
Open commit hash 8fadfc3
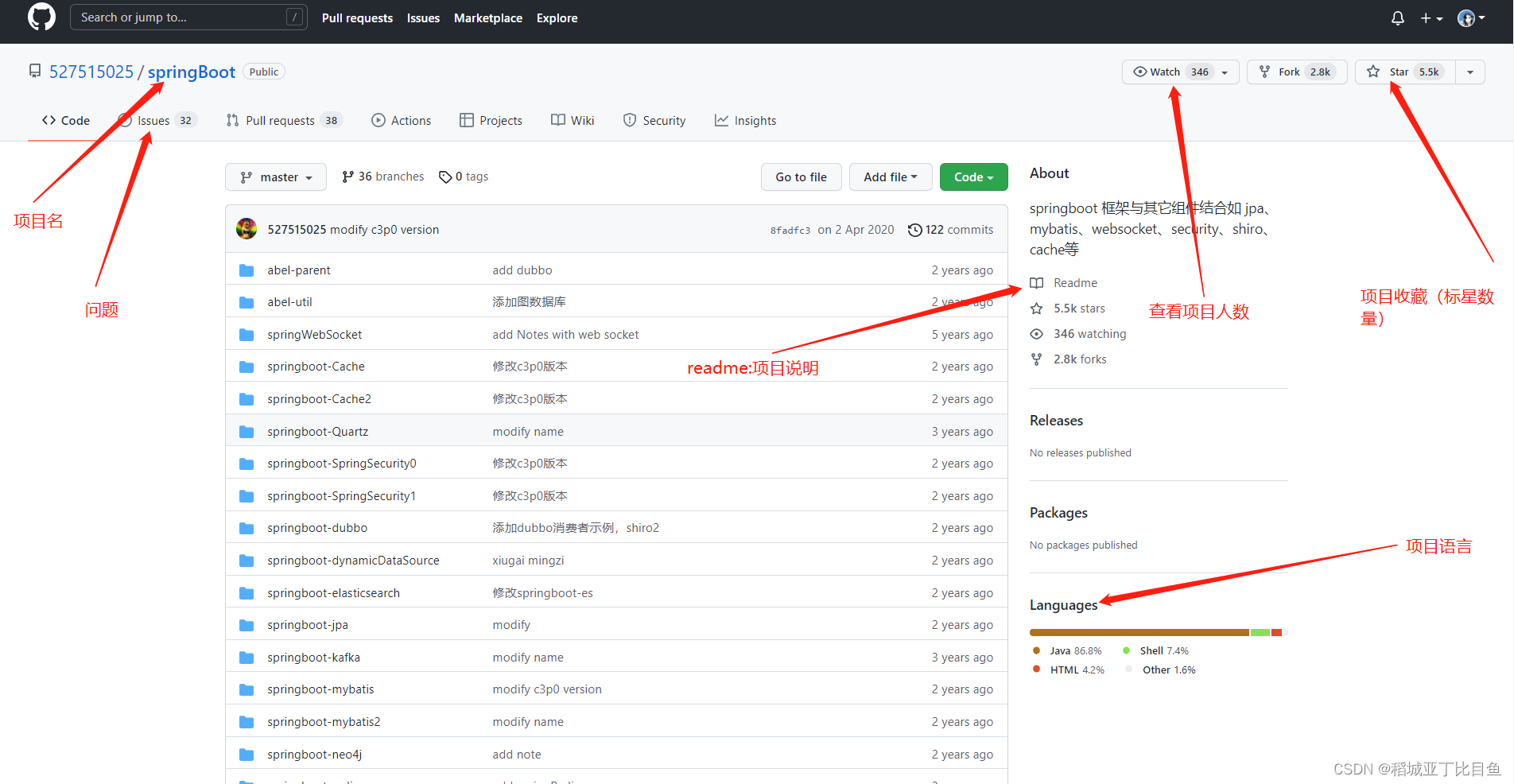(790, 231)
